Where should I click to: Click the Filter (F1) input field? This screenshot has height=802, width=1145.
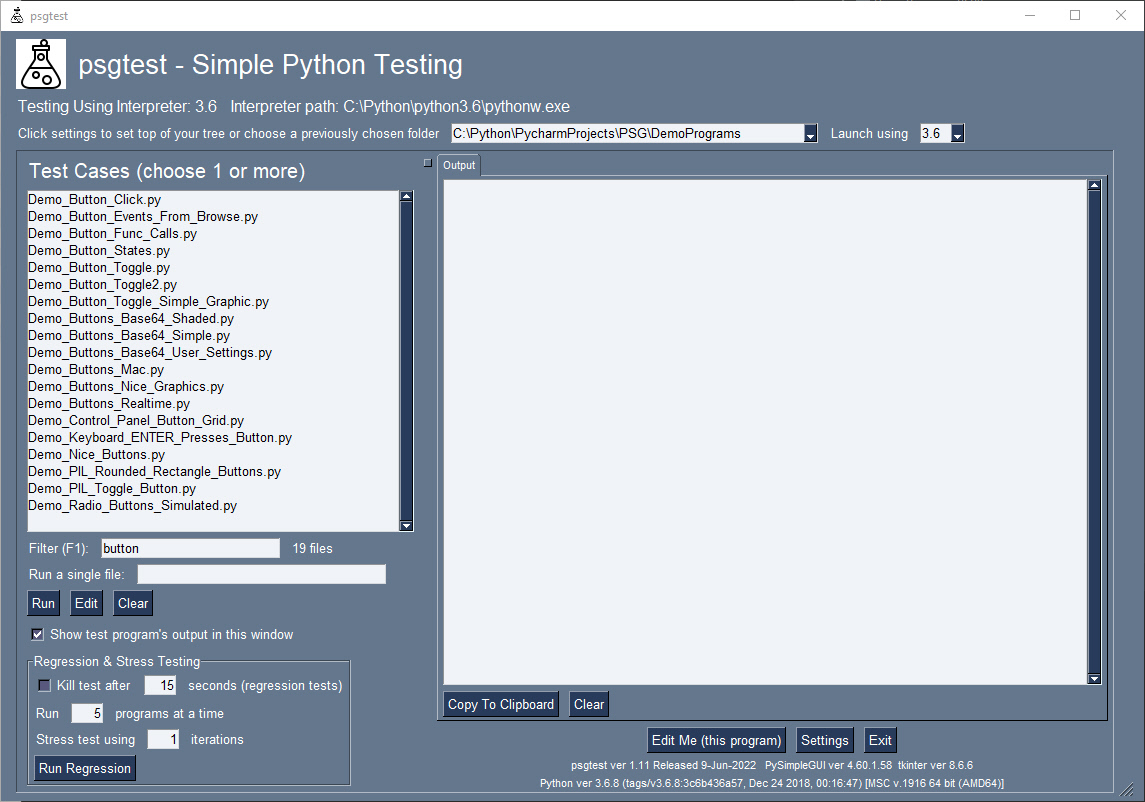pyautogui.click(x=190, y=548)
